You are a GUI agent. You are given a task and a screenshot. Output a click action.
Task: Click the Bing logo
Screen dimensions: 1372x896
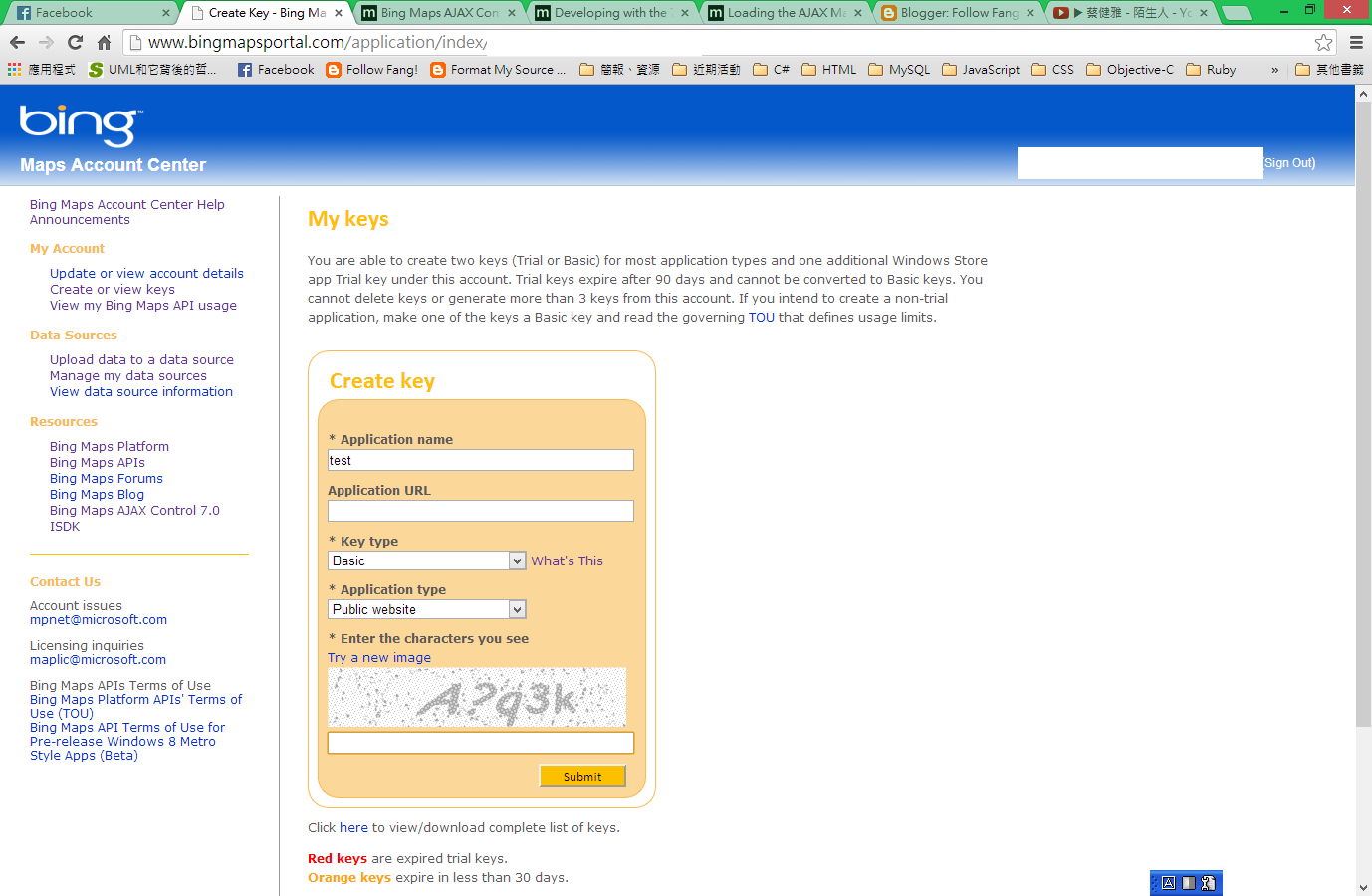78,122
